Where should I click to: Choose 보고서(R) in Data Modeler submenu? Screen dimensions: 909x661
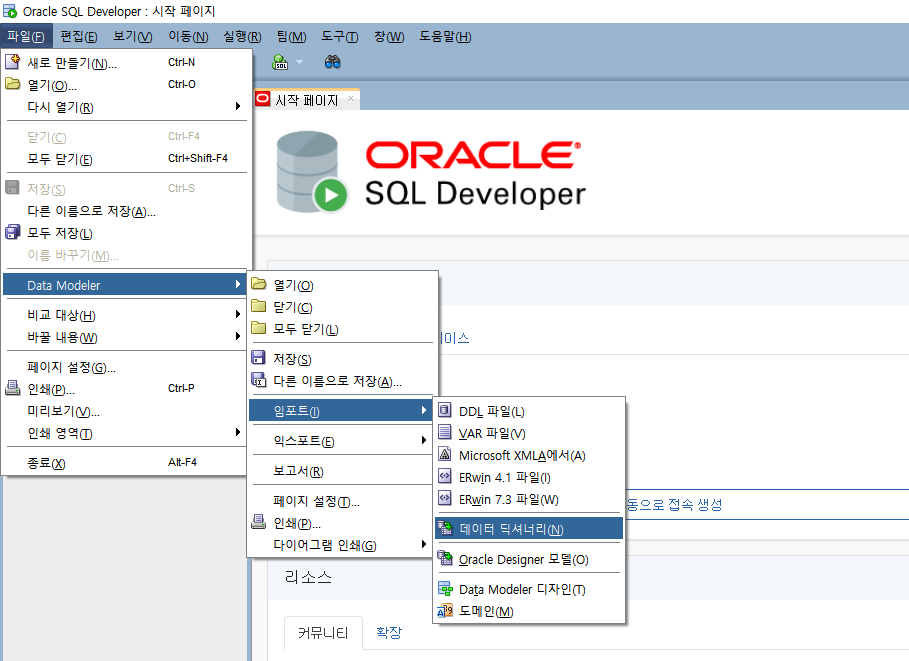click(341, 470)
